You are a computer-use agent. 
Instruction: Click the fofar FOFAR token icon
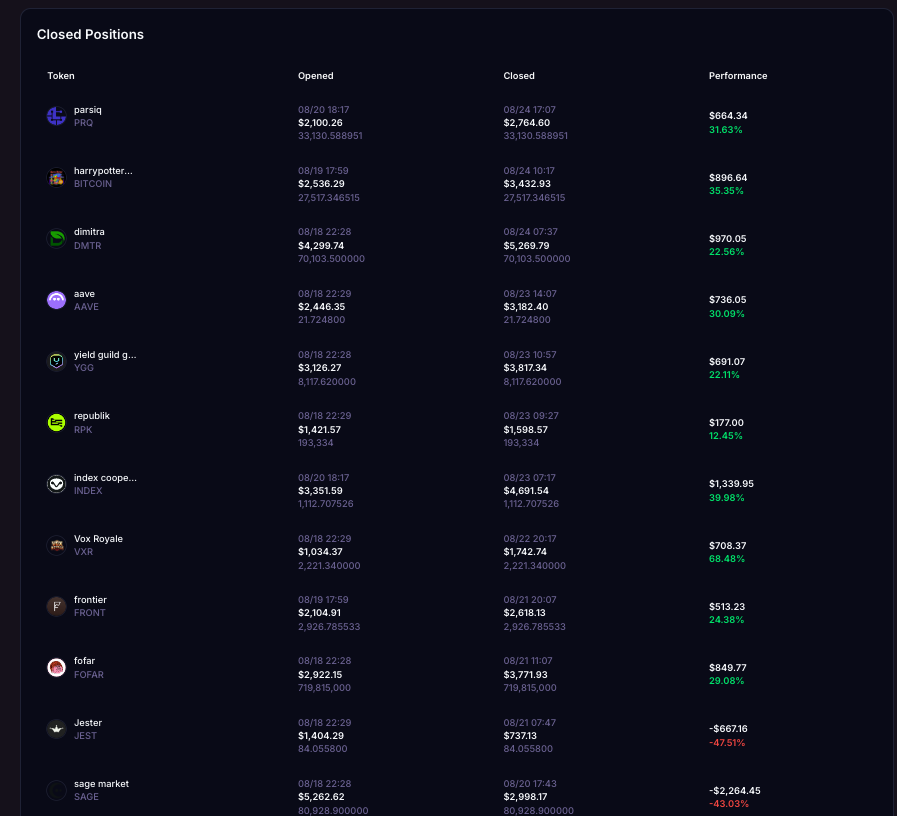point(56,667)
